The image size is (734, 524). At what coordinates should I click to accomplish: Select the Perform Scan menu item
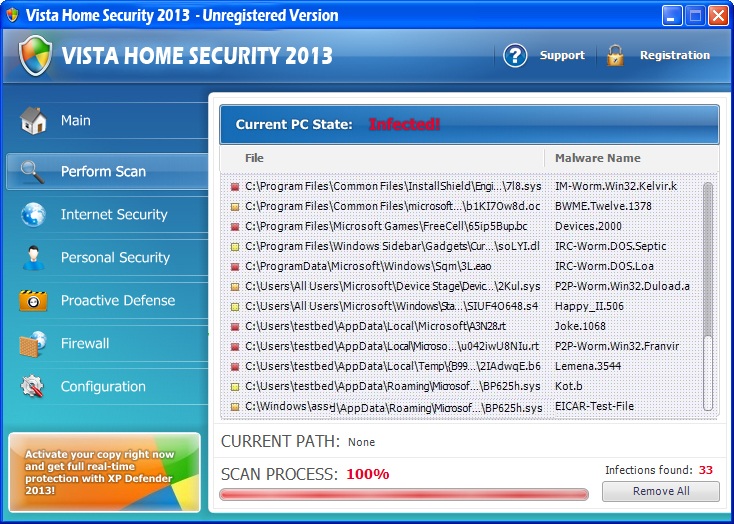(107, 171)
